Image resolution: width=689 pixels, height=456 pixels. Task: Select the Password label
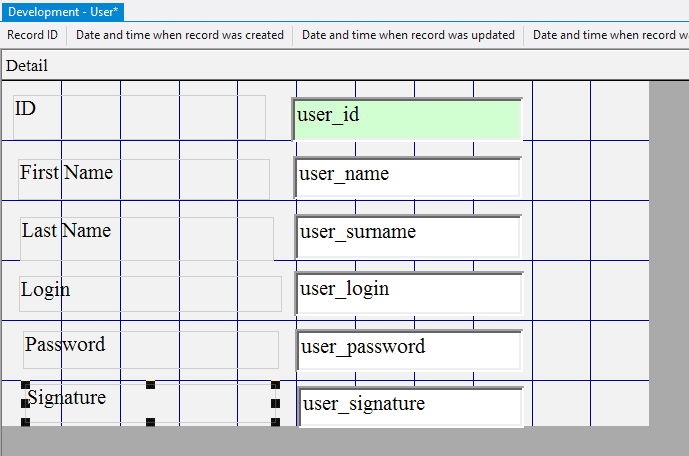coord(65,344)
